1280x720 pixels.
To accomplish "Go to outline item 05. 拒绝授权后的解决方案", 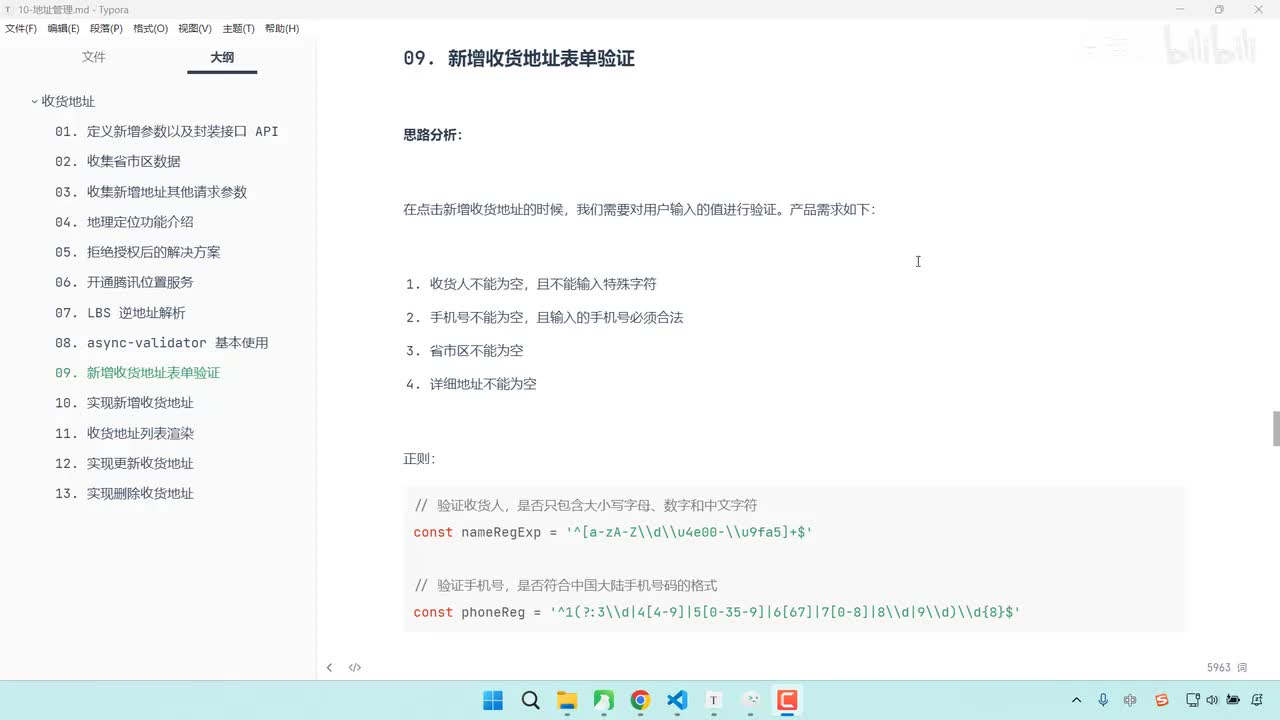I will (x=138, y=252).
